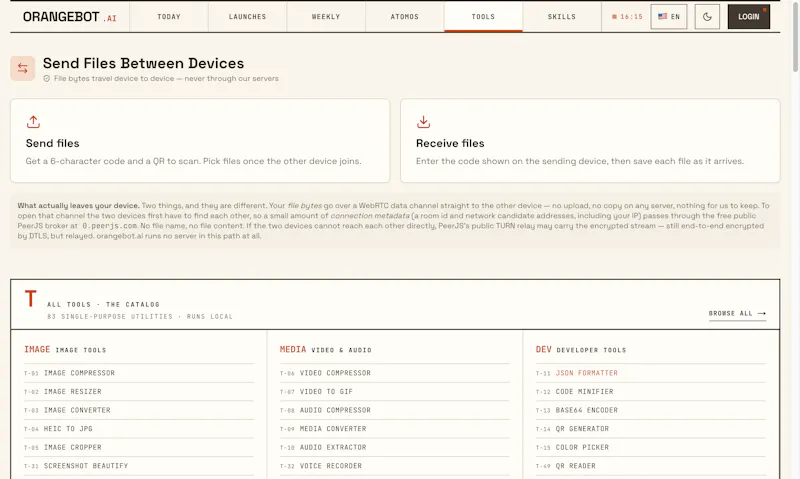
Task: Open the Base64 Encoder tool
Action: pos(651,410)
